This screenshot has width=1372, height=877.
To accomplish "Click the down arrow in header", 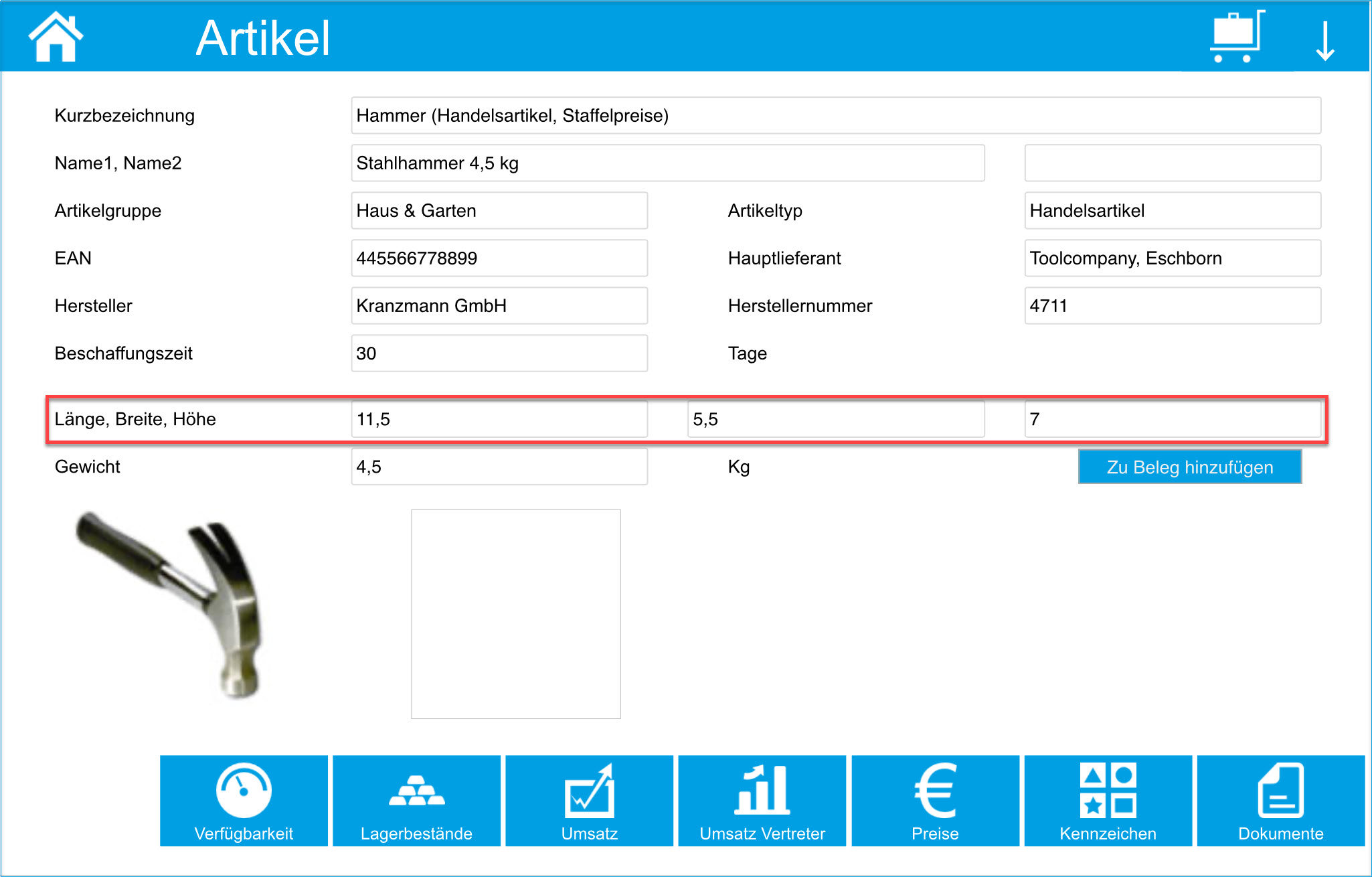I will (x=1324, y=40).
